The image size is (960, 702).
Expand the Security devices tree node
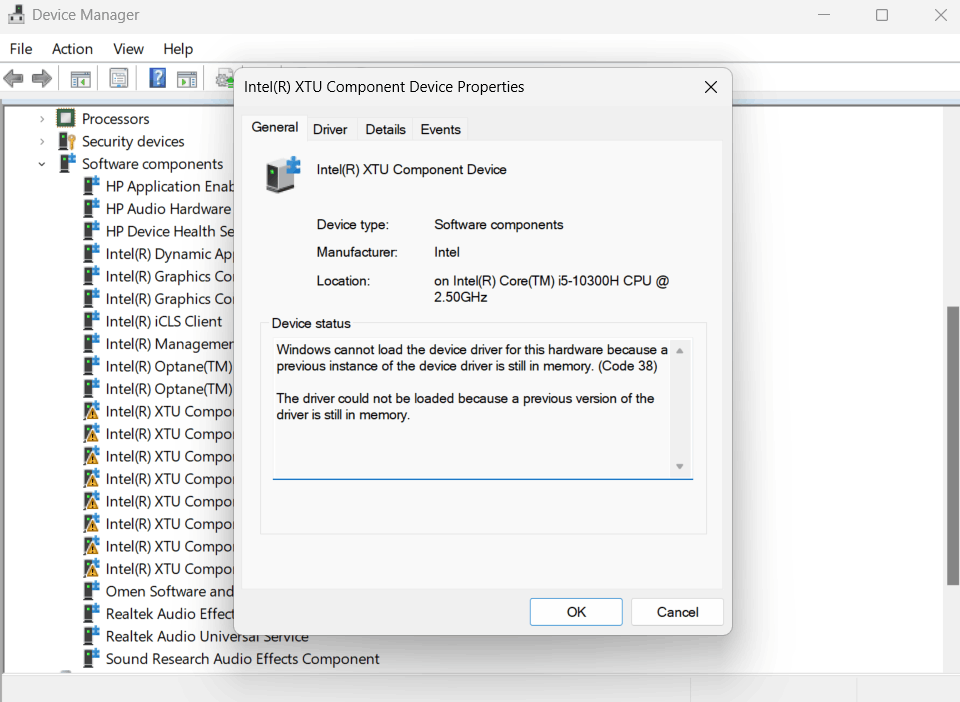point(41,141)
